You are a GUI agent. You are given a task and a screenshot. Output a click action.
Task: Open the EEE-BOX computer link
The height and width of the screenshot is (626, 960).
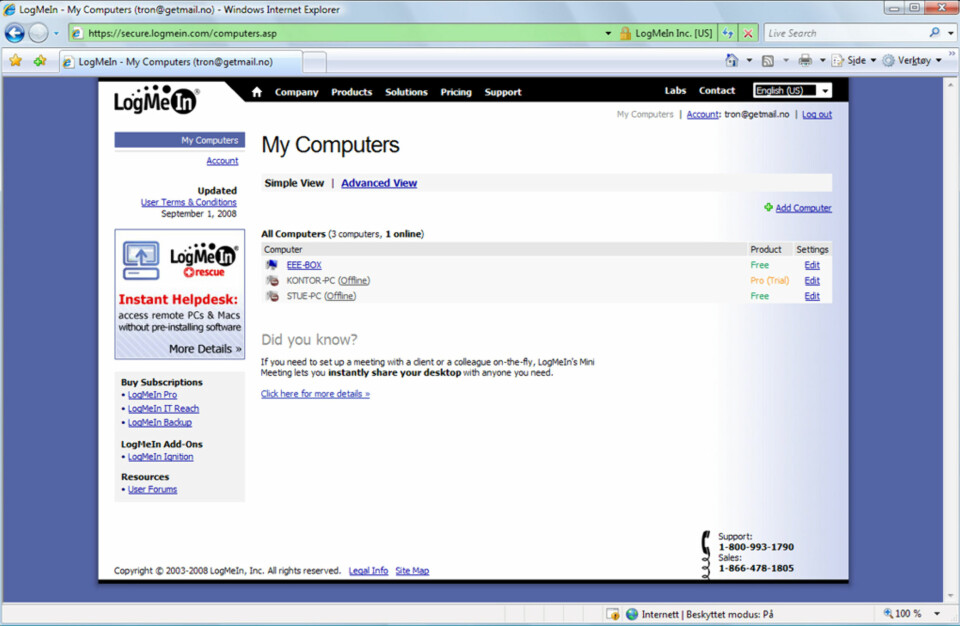point(304,265)
